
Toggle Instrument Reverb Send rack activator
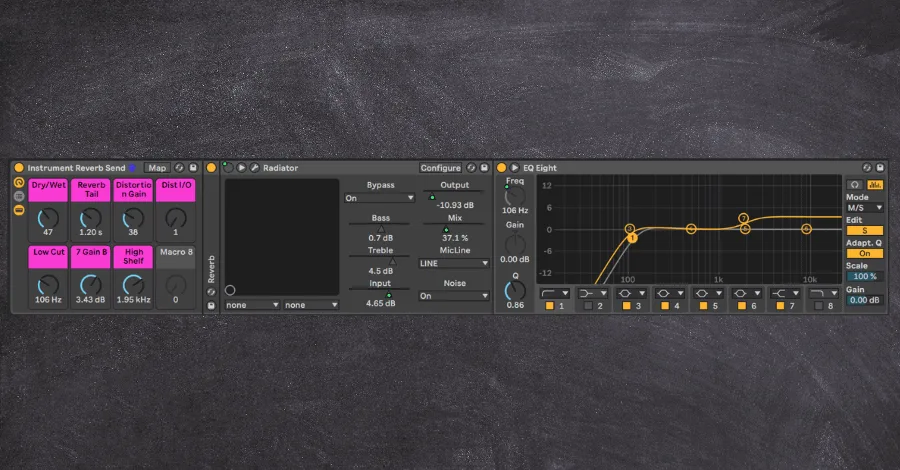[x=19, y=168]
